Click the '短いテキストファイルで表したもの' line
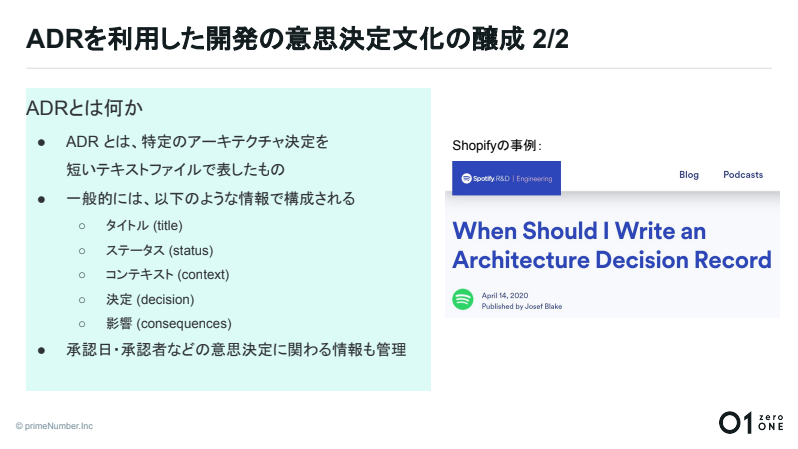This screenshot has height=449, width=798. 175,169
